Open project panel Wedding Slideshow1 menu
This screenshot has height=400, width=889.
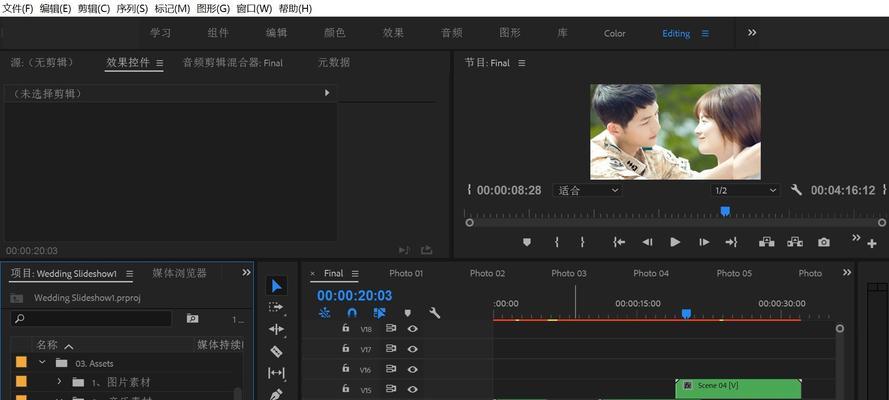tap(129, 274)
